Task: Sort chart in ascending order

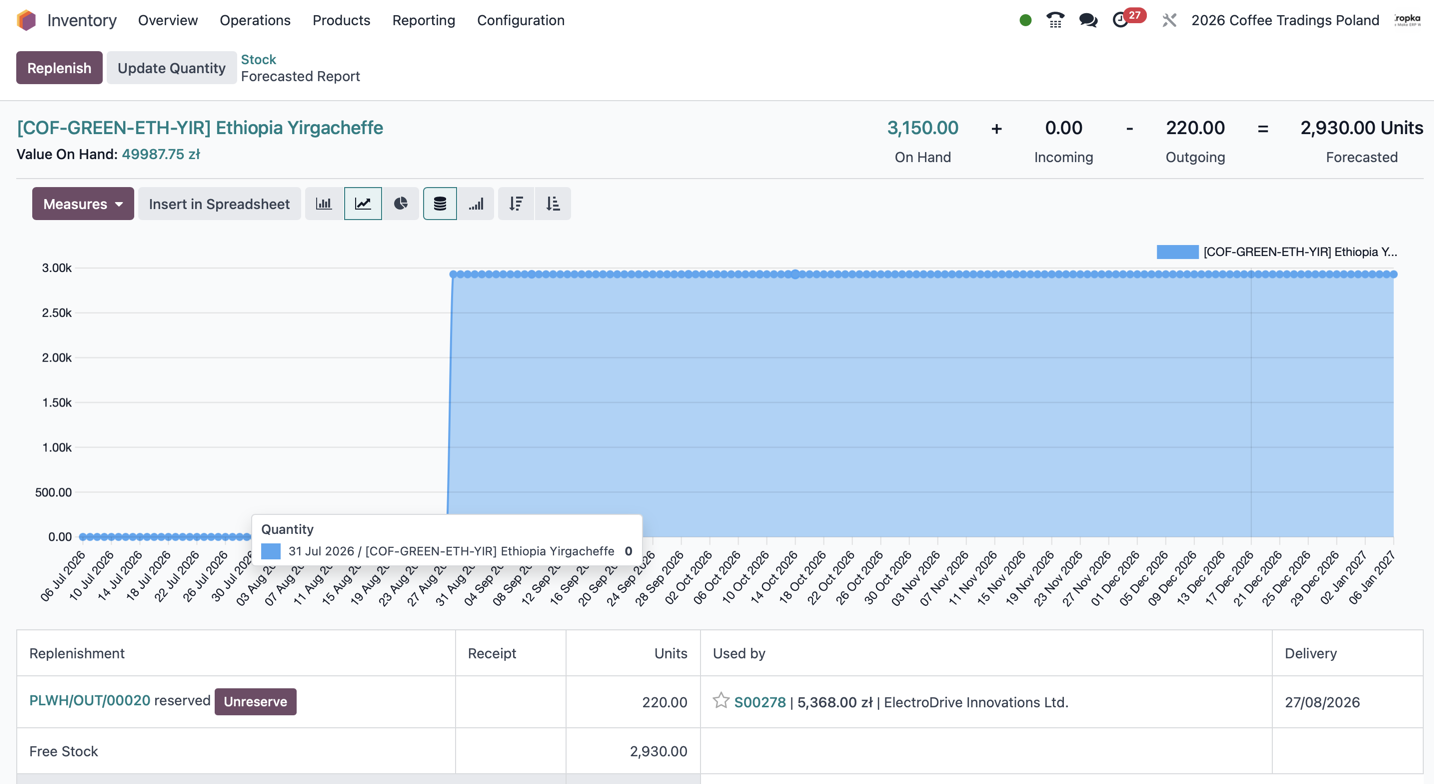Action: (553, 204)
